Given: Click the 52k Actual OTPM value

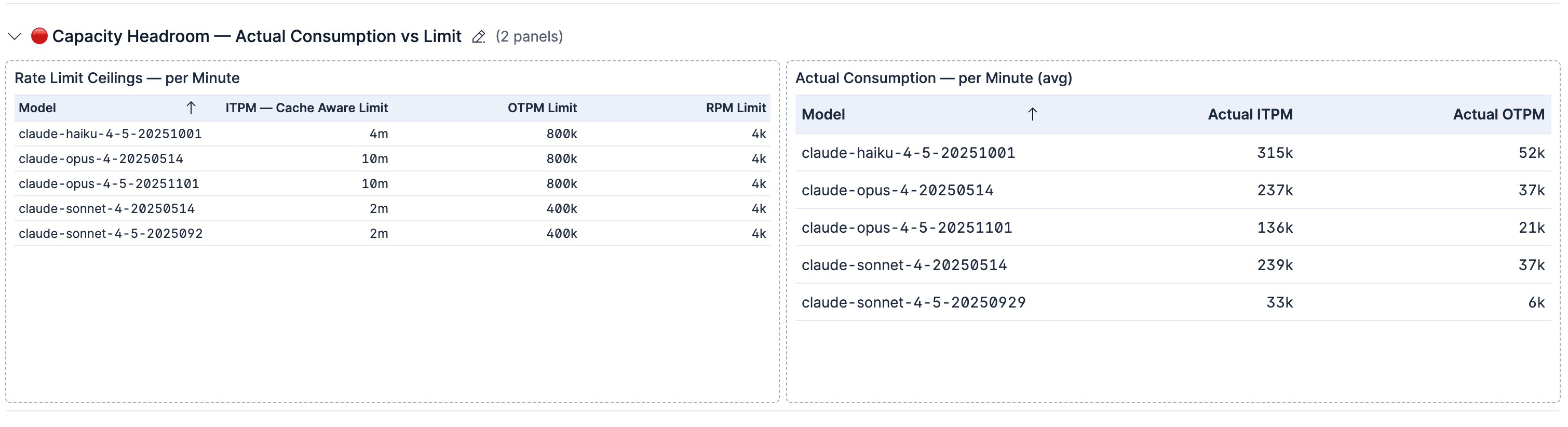Looking at the screenshot, I should [1532, 152].
